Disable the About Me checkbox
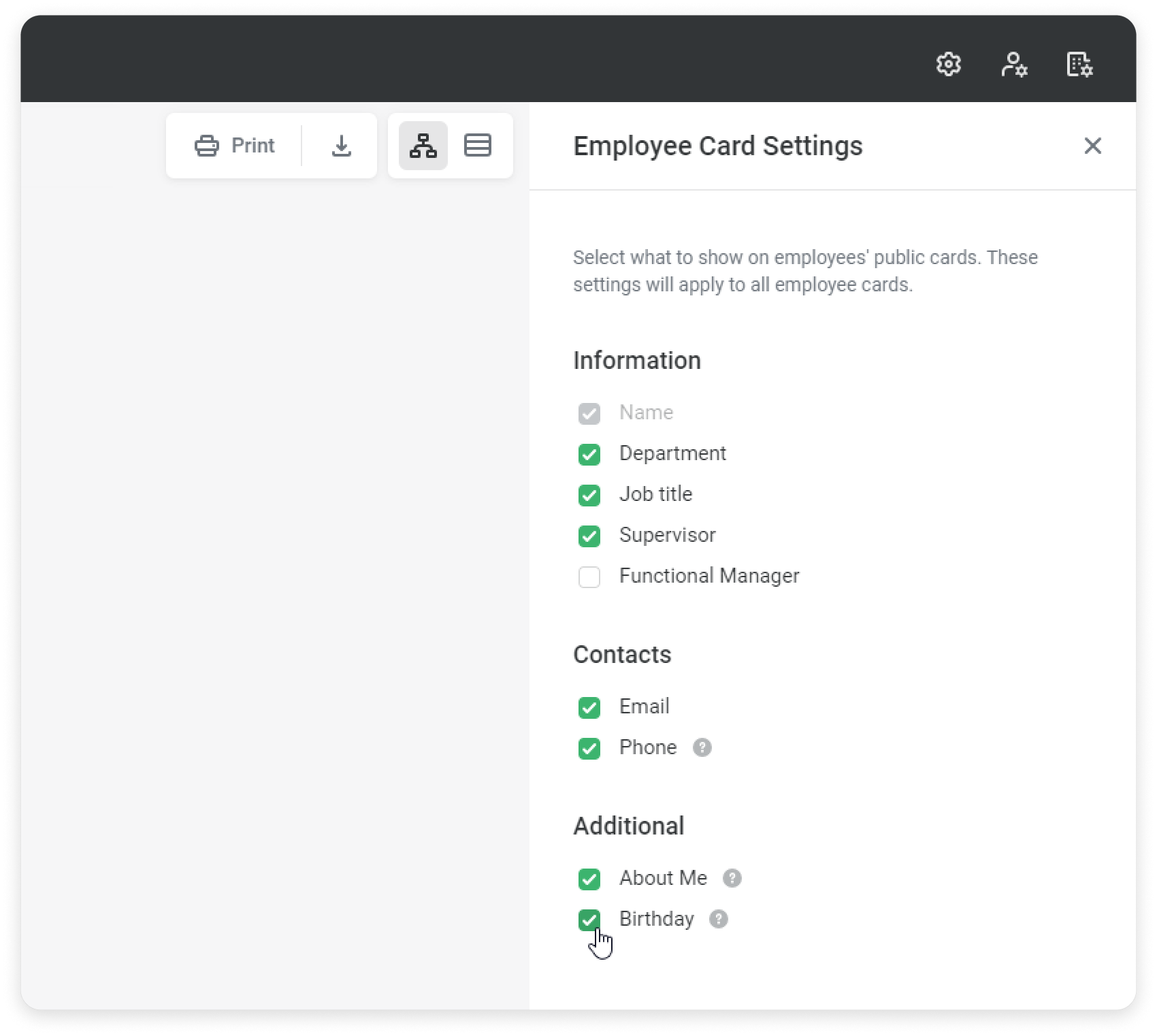The height and width of the screenshot is (1036, 1157). pyautogui.click(x=589, y=879)
